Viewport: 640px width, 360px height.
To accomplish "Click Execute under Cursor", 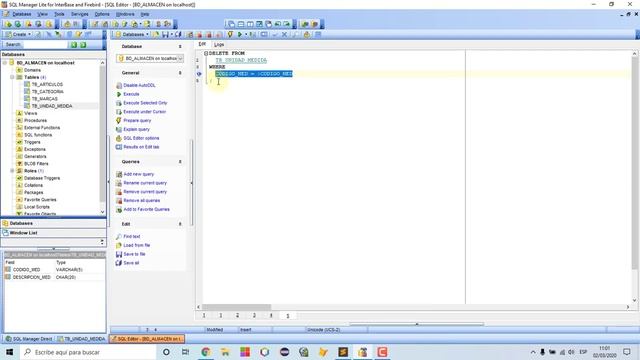I will 144,111.
